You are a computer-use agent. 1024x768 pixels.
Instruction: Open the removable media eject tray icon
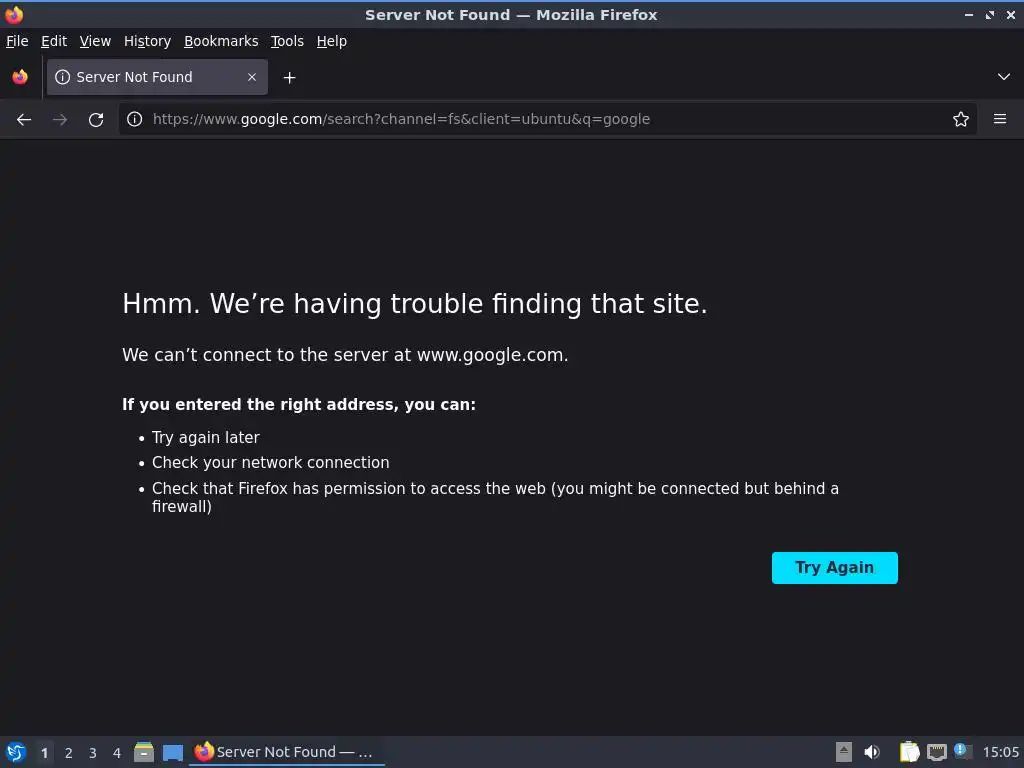tap(844, 752)
